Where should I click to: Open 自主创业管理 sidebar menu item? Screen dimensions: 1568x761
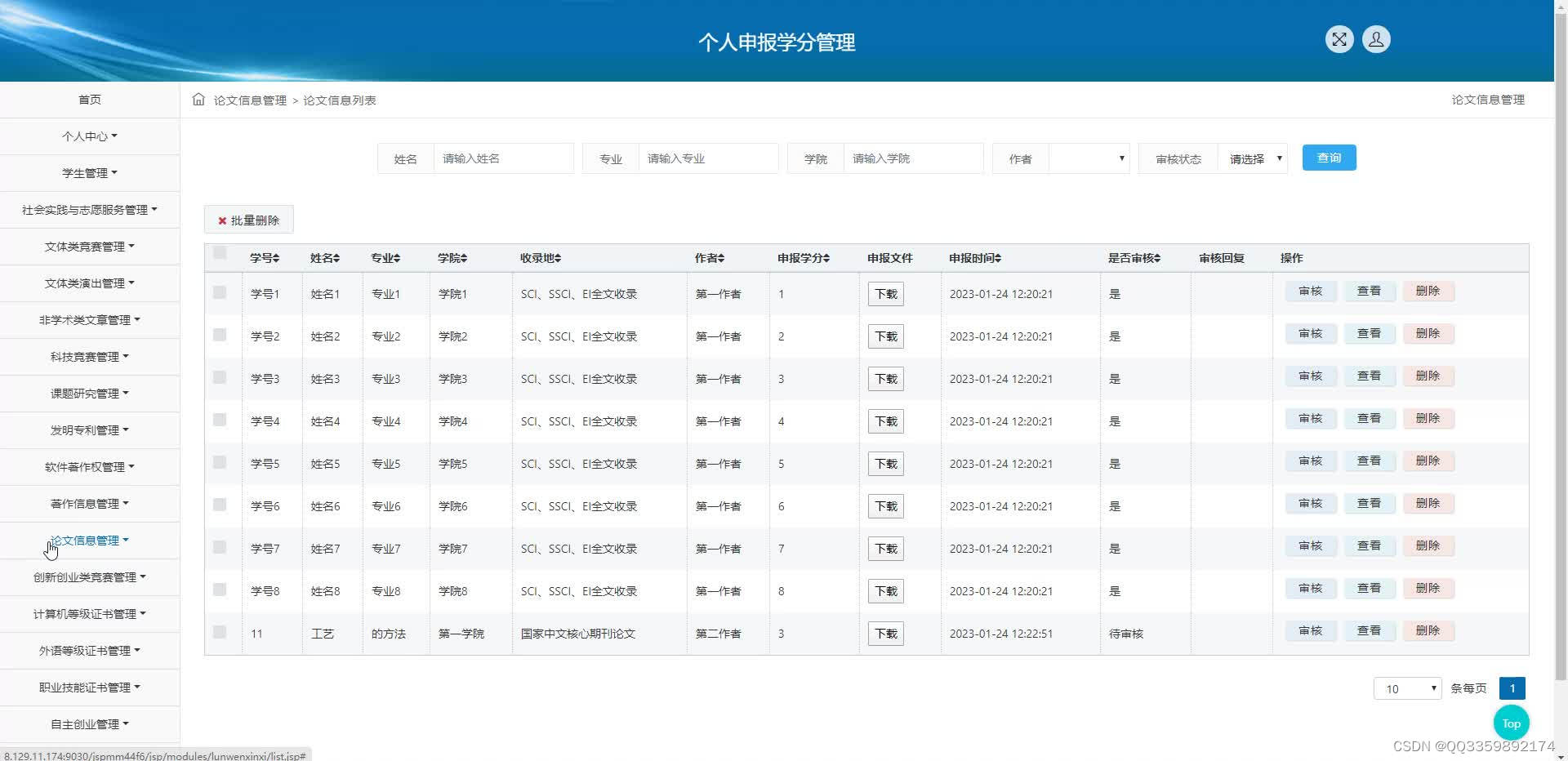pos(90,724)
